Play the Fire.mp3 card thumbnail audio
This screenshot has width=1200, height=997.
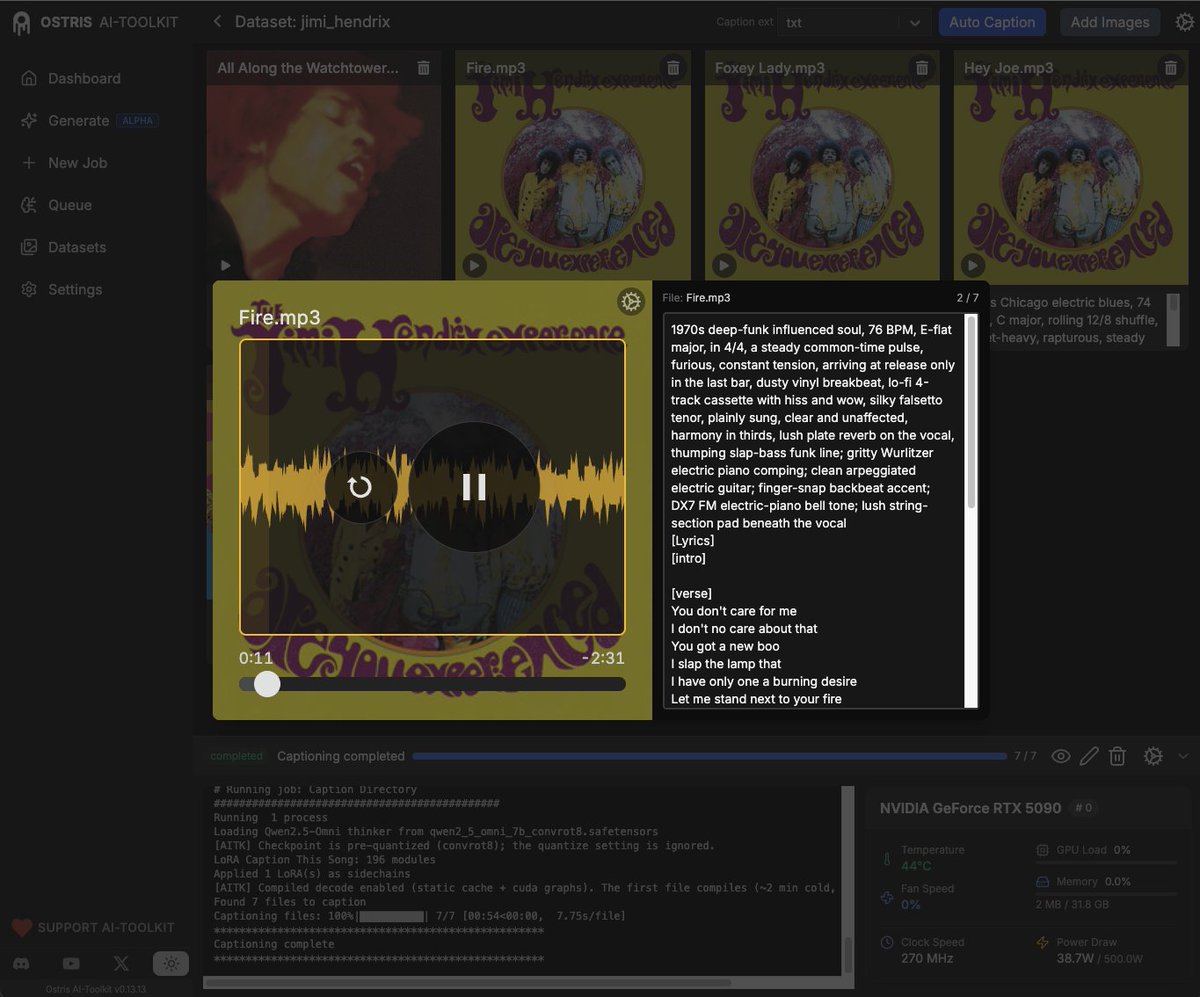pos(474,265)
